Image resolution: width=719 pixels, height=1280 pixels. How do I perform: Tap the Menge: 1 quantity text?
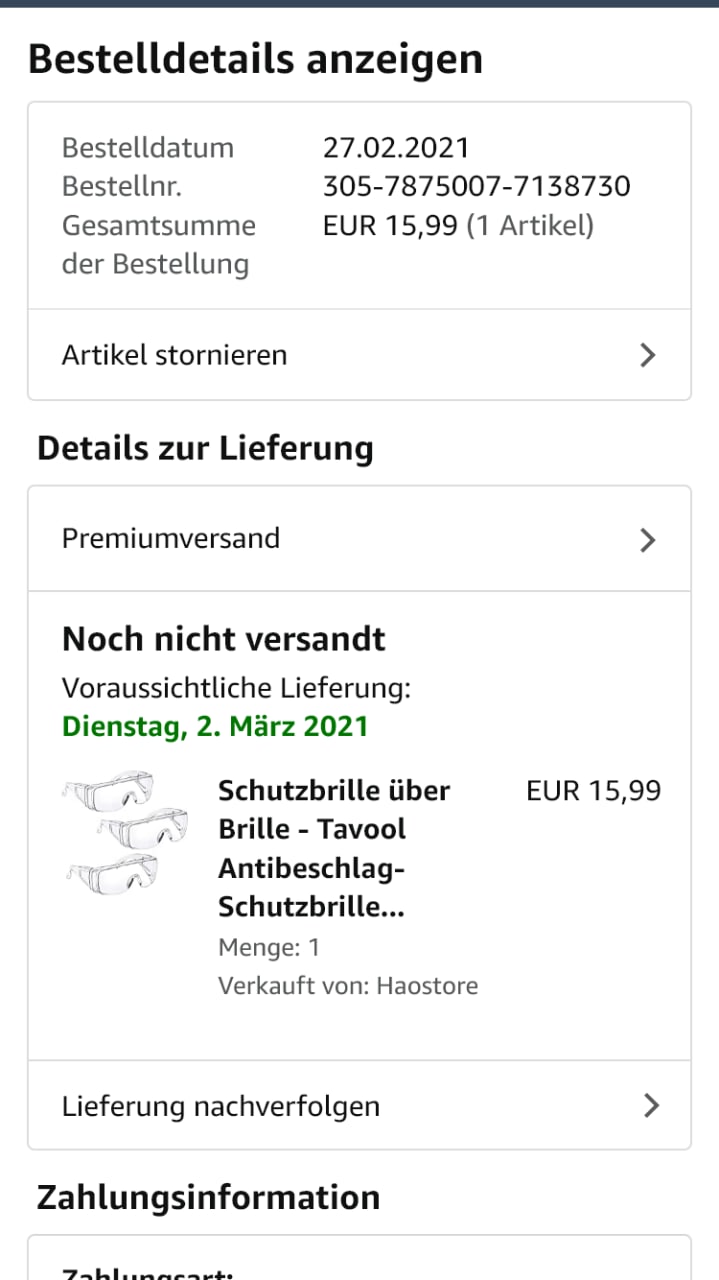269,947
